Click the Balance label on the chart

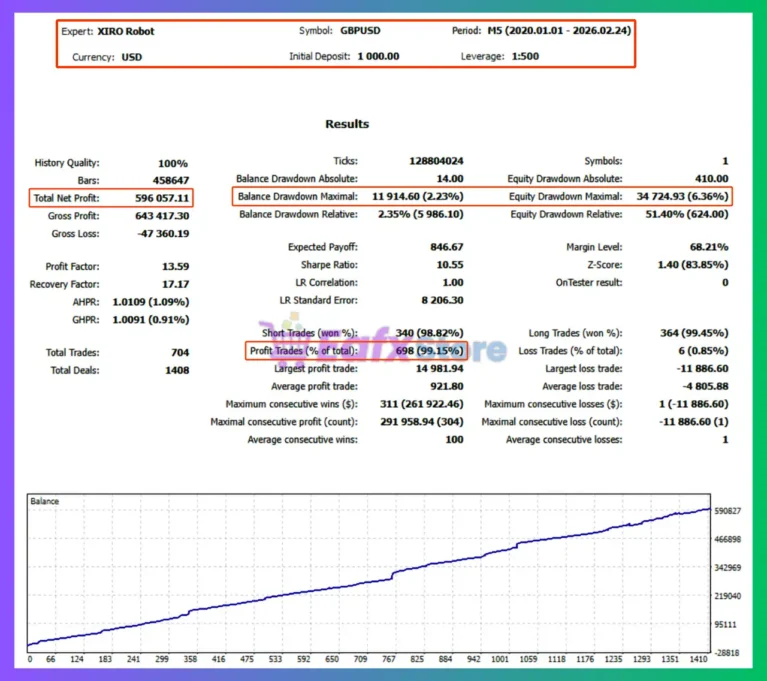pyautogui.click(x=45, y=501)
